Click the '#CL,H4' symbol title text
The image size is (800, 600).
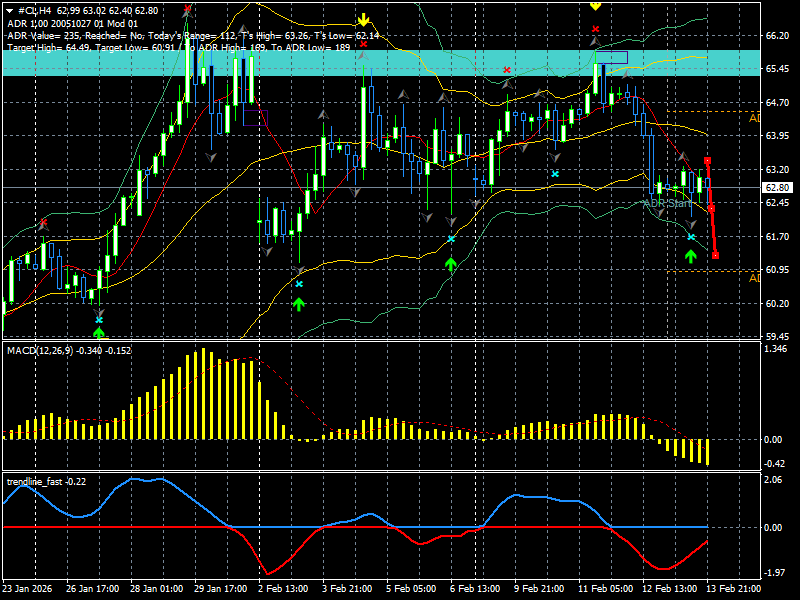(35, 11)
